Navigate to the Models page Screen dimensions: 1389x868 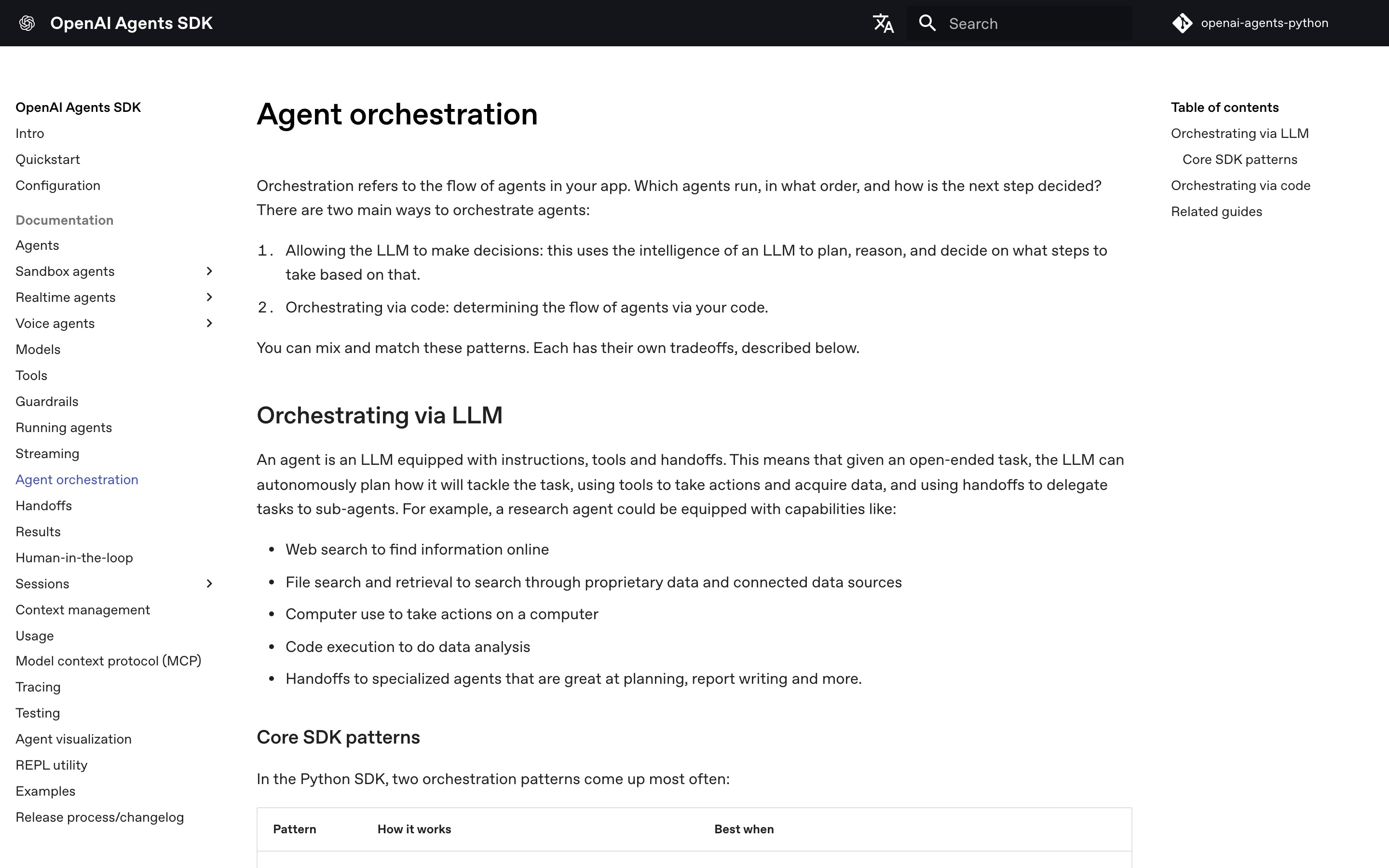38,349
